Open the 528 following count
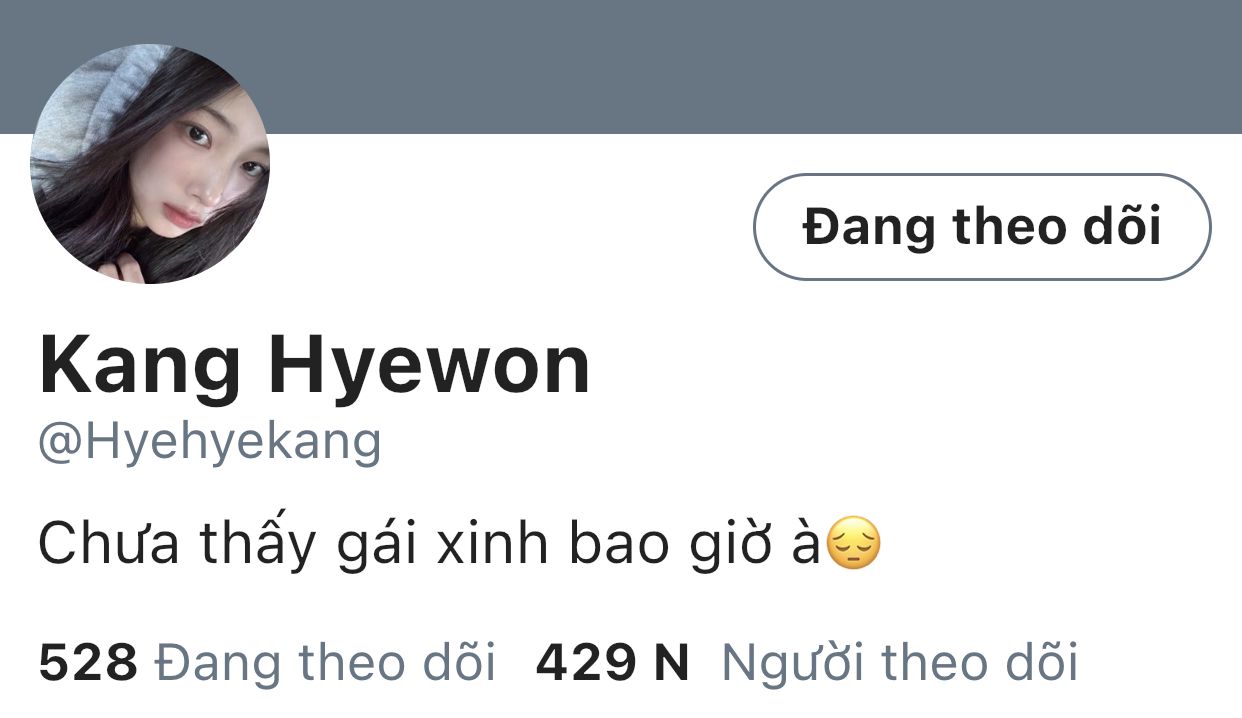 click(88, 663)
